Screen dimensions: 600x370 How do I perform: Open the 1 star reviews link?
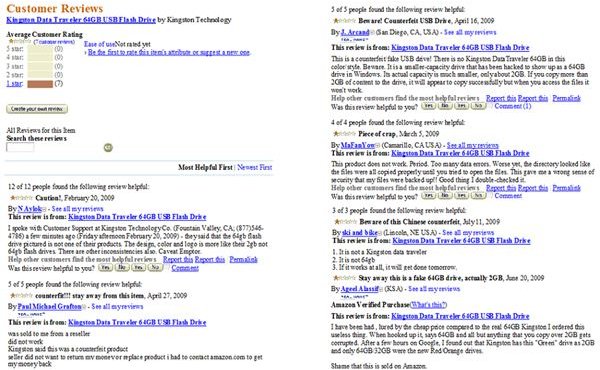click(15, 84)
